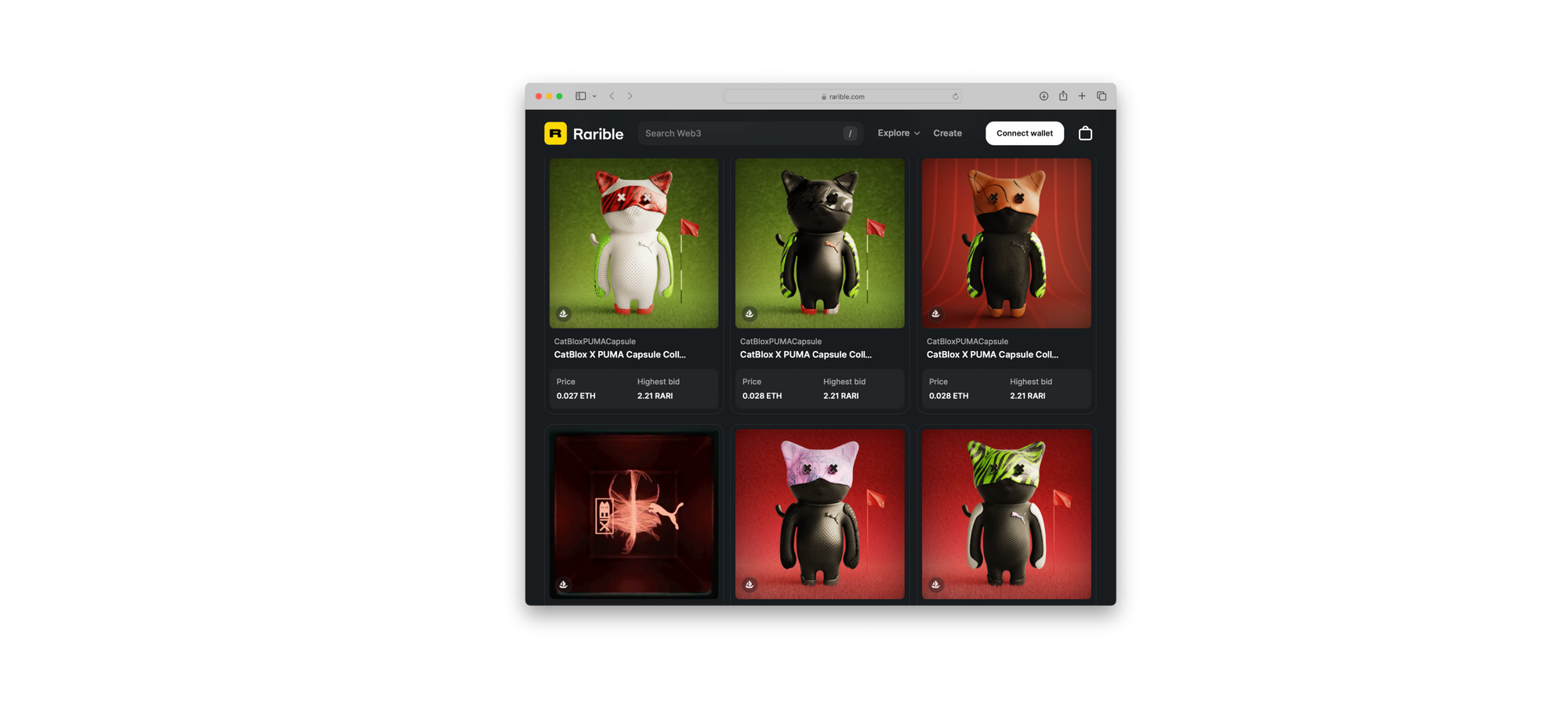The image size is (1568, 707).
Task: Open the white cat's CatBlox X PUMA Capsule title
Action: pos(620,355)
